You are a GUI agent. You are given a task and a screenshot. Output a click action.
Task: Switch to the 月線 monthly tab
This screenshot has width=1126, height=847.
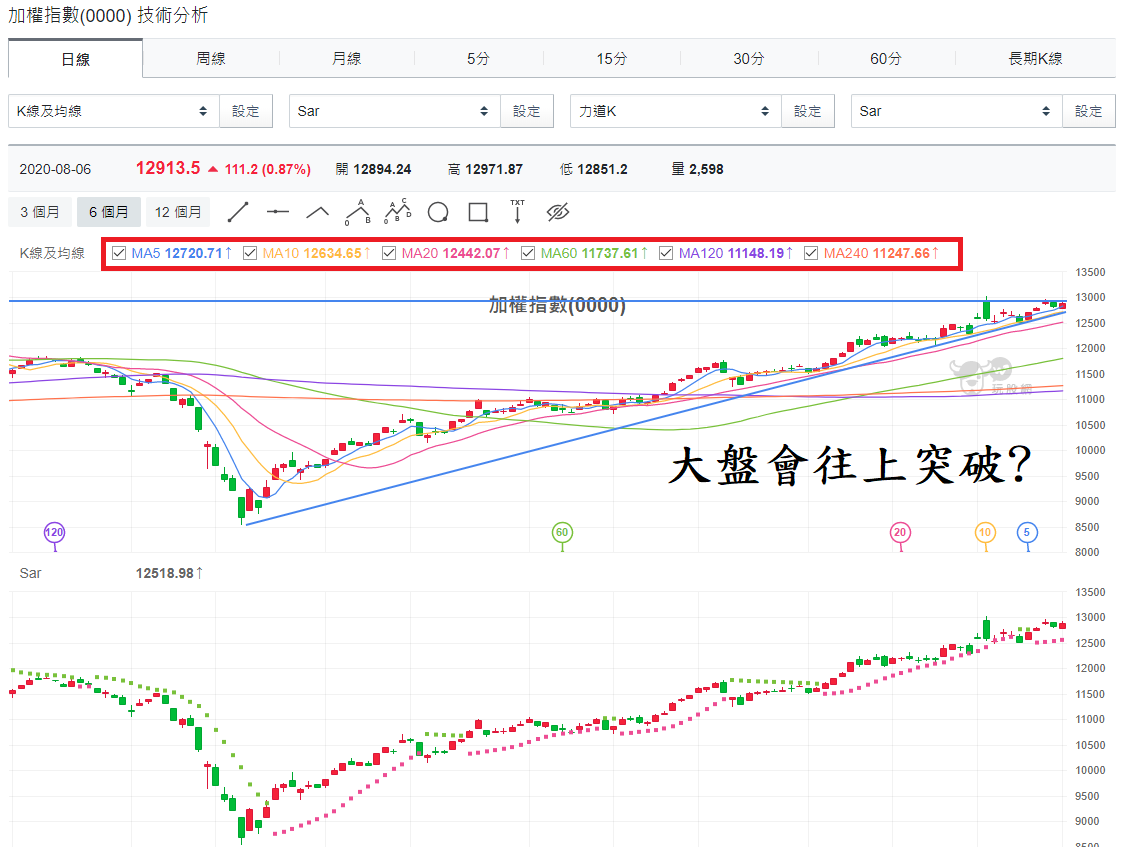tap(346, 58)
